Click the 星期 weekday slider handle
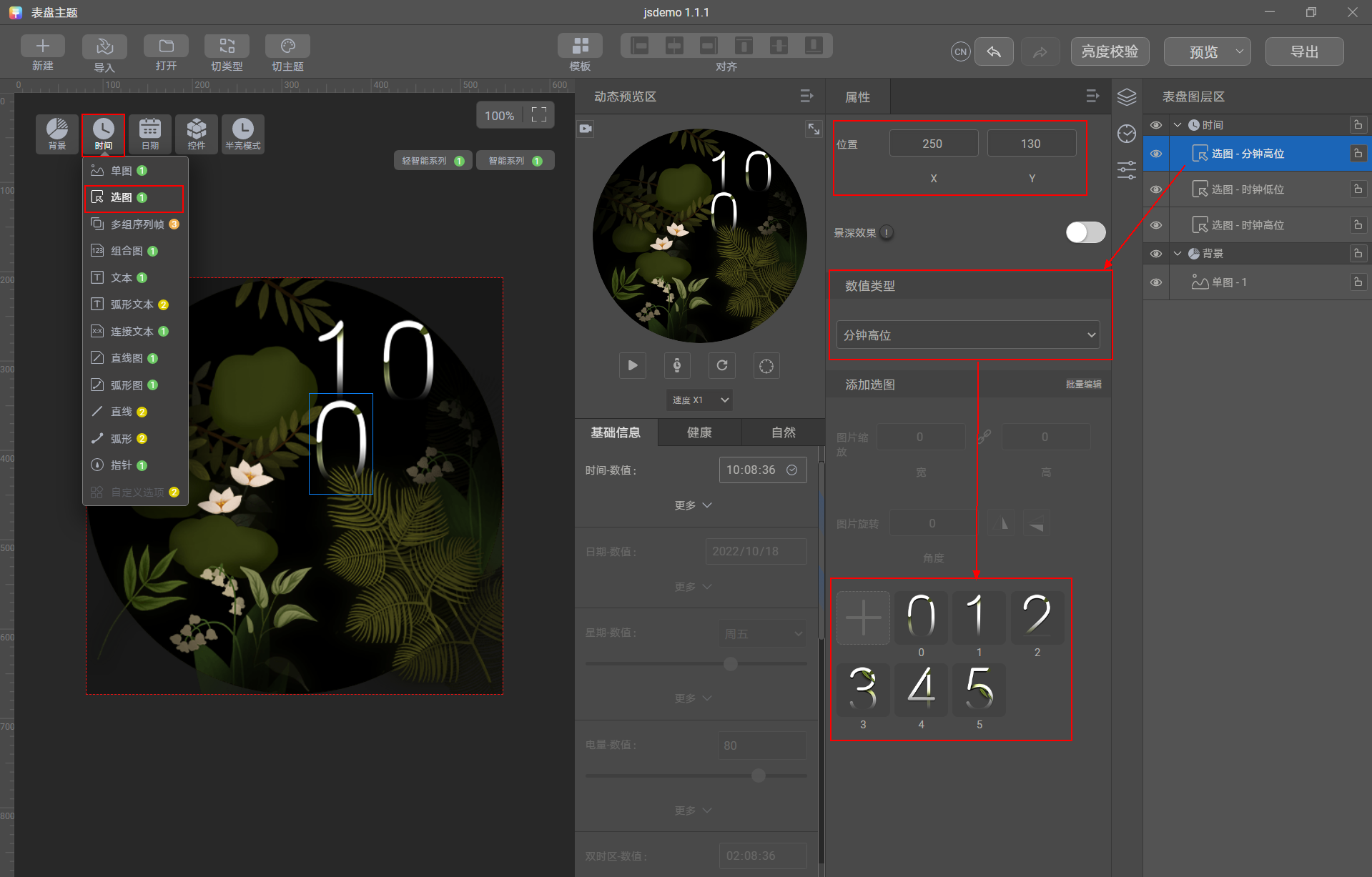The height and width of the screenshot is (877, 1372). [731, 664]
